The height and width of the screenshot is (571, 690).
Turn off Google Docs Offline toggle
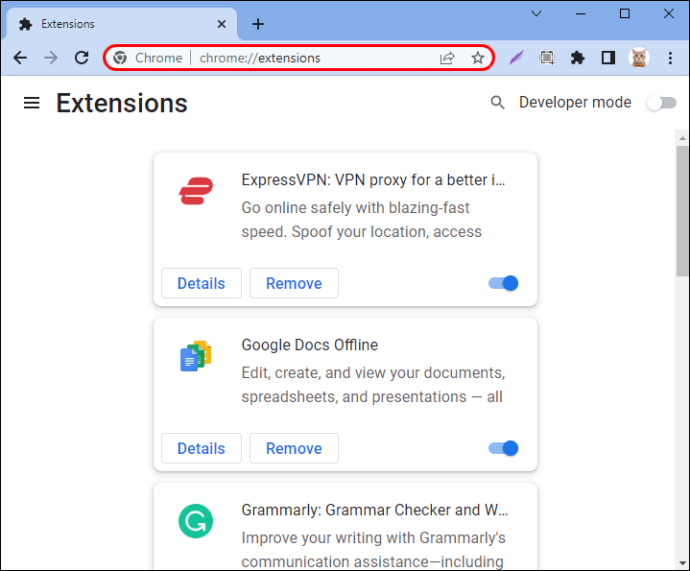pyautogui.click(x=503, y=448)
